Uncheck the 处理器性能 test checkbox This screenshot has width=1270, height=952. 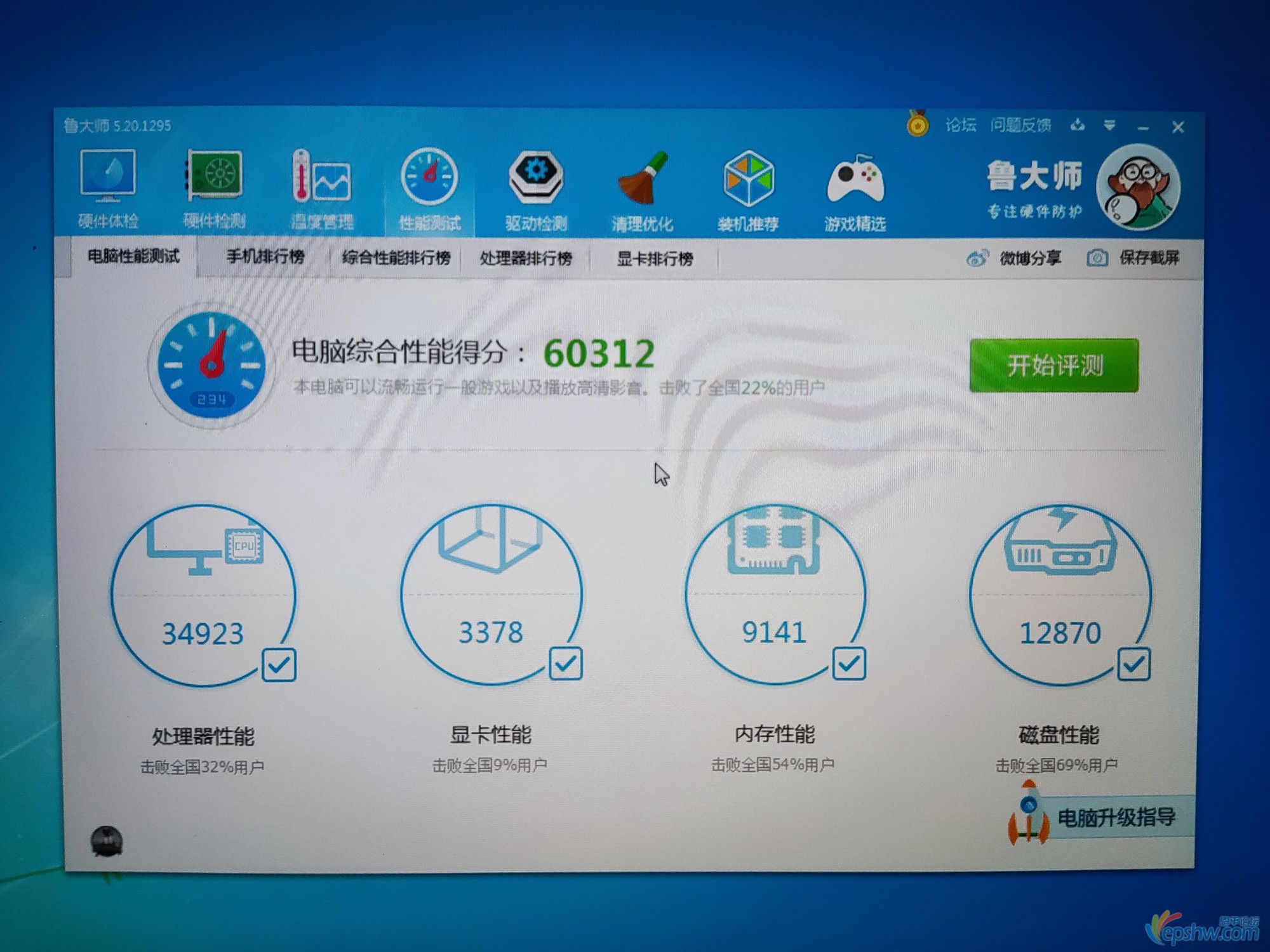[279, 665]
